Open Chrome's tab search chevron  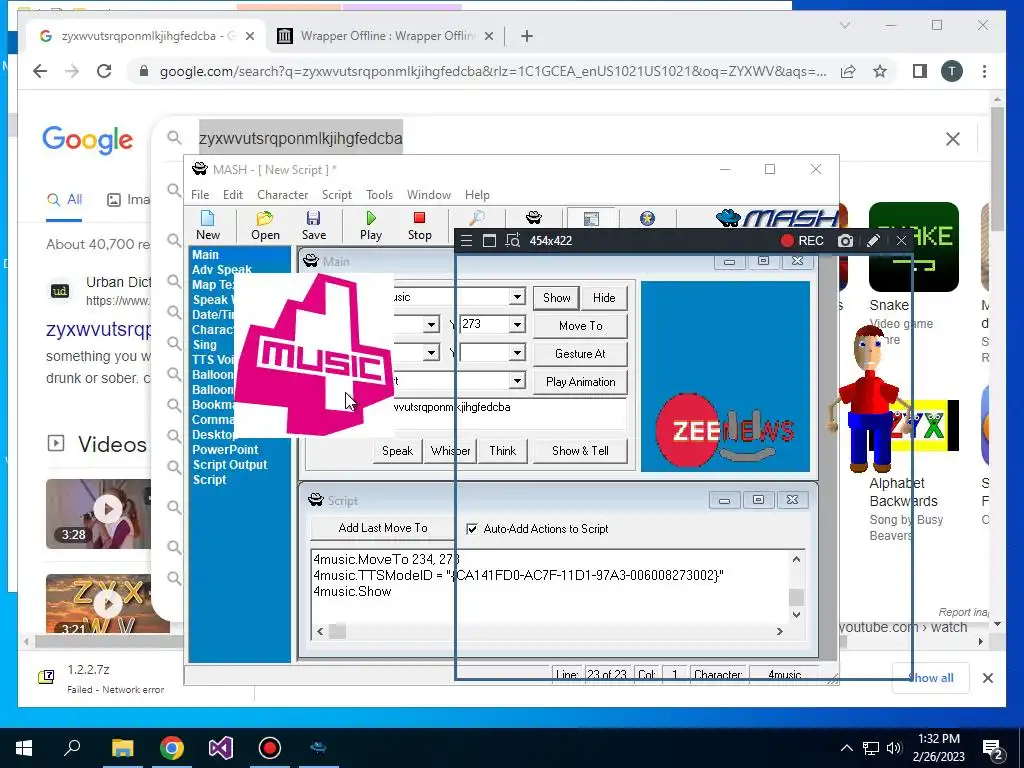point(844,25)
